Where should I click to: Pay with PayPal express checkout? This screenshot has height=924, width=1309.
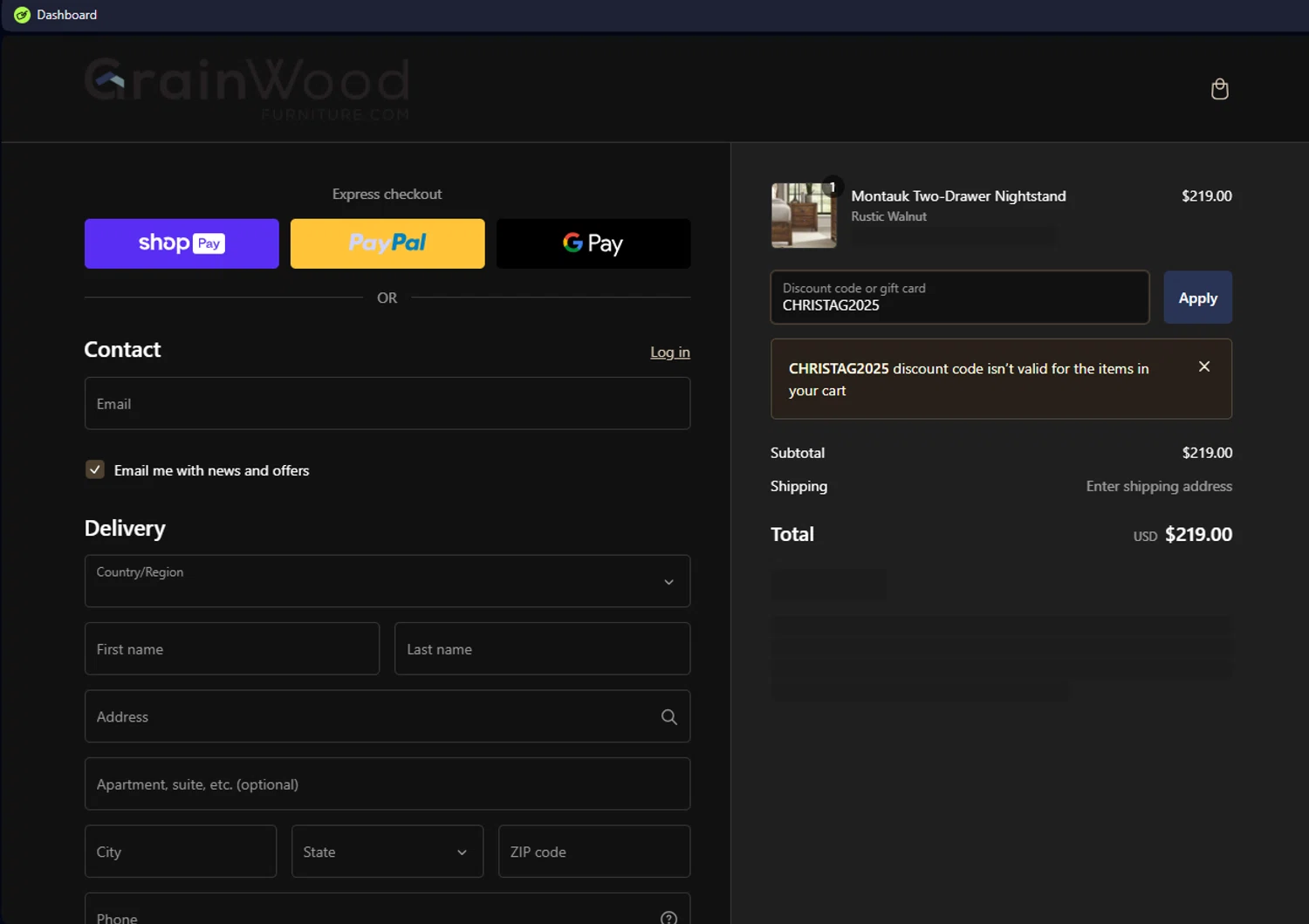coord(387,243)
